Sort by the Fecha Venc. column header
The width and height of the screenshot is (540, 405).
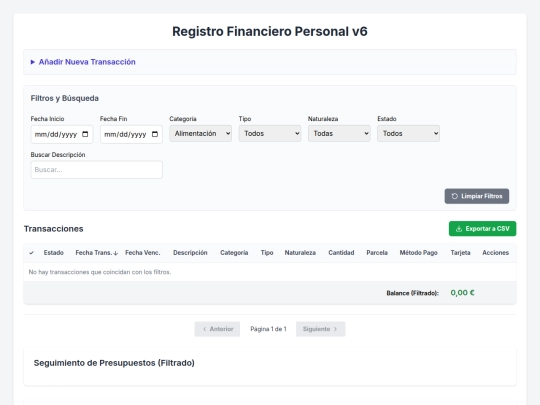[x=143, y=253]
